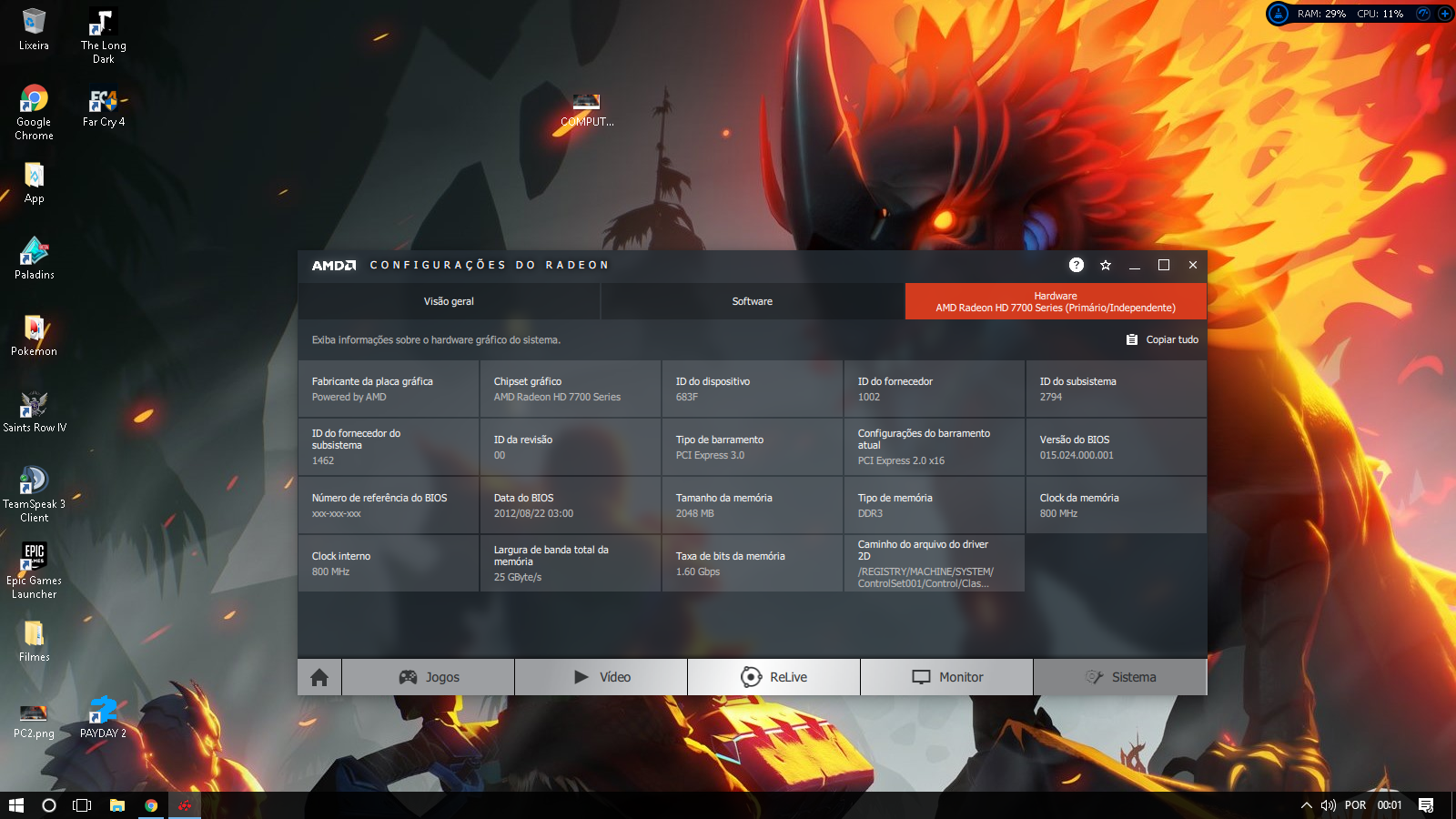Click the Caminho do arquivo do driver 2D cell
The image size is (1456, 819).
(935, 563)
